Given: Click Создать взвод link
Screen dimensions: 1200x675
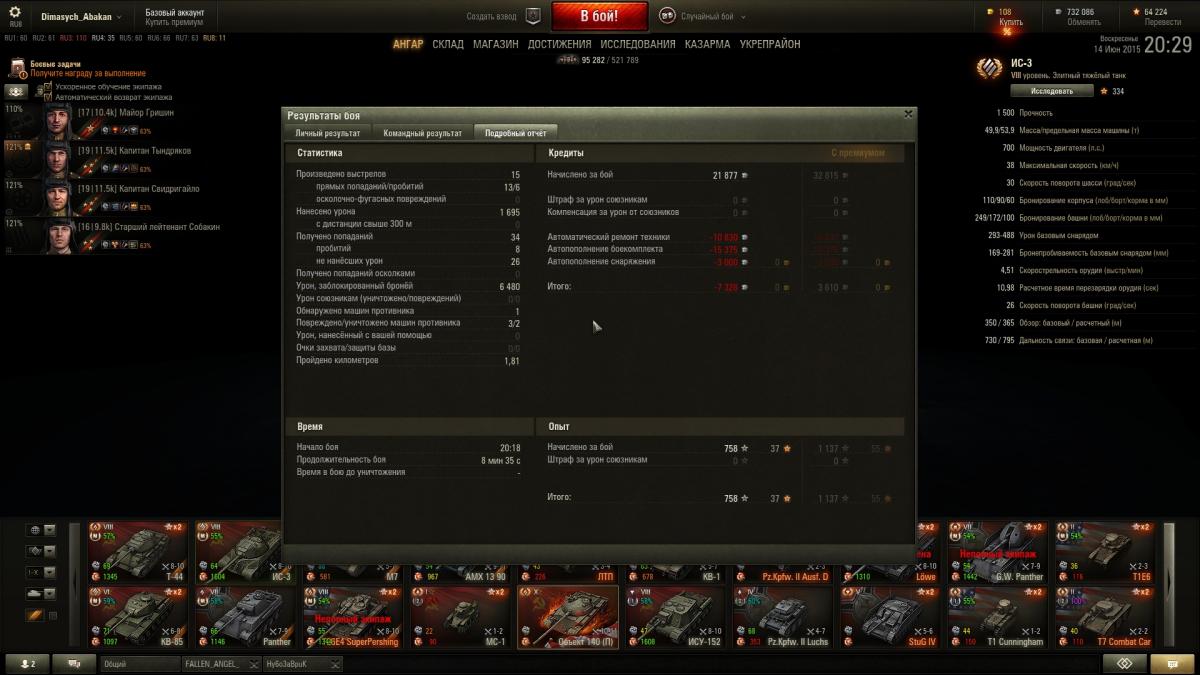Looking at the screenshot, I should pos(493,17).
